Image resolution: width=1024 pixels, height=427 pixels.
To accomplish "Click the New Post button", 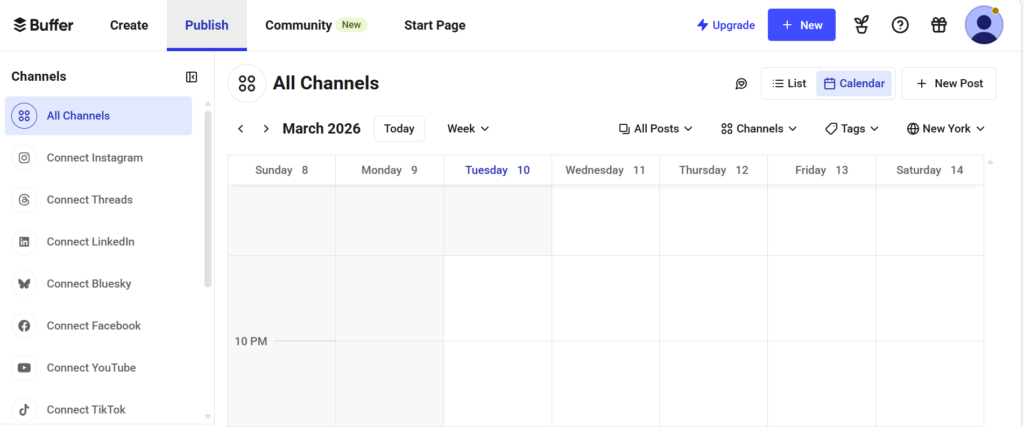I will click(949, 84).
